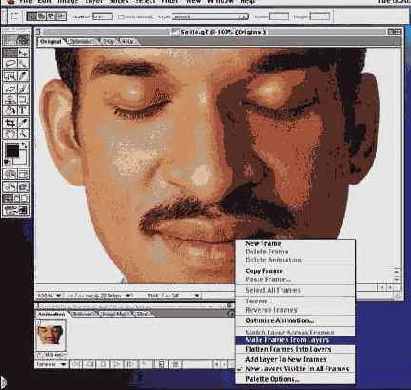This screenshot has height=390, width=411.
Task: Click the switch foreground/background colors arrow
Action: tap(24, 145)
